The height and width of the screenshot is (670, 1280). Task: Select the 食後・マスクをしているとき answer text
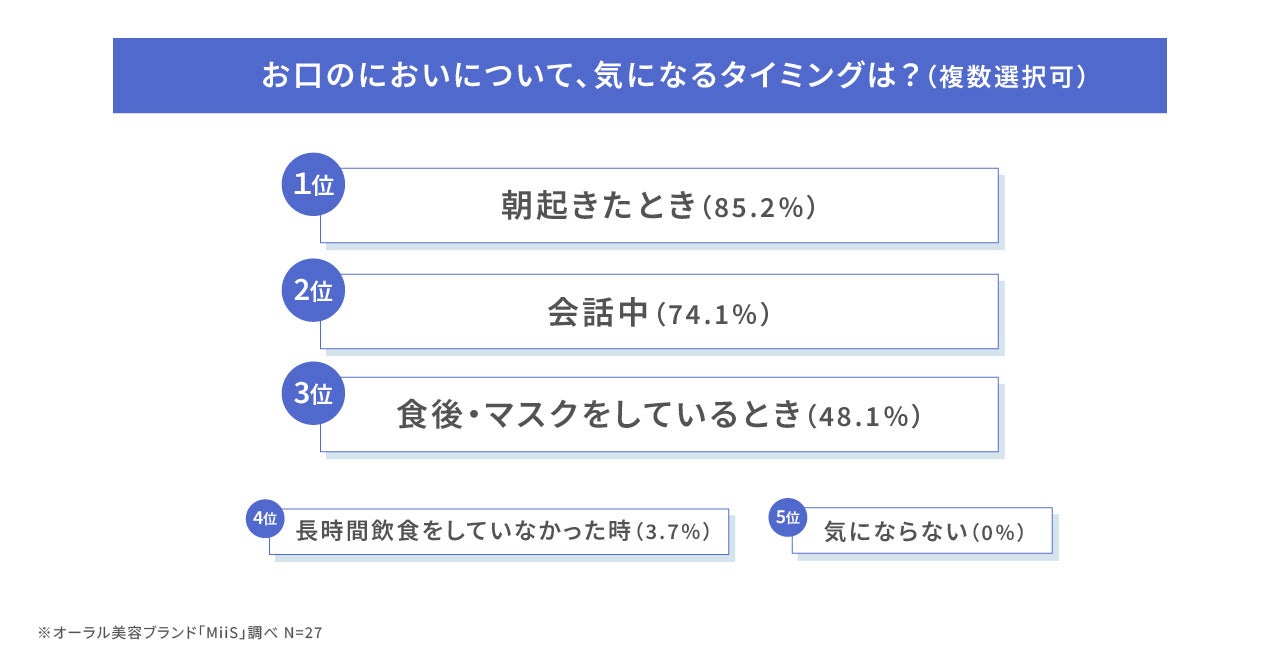point(599,416)
